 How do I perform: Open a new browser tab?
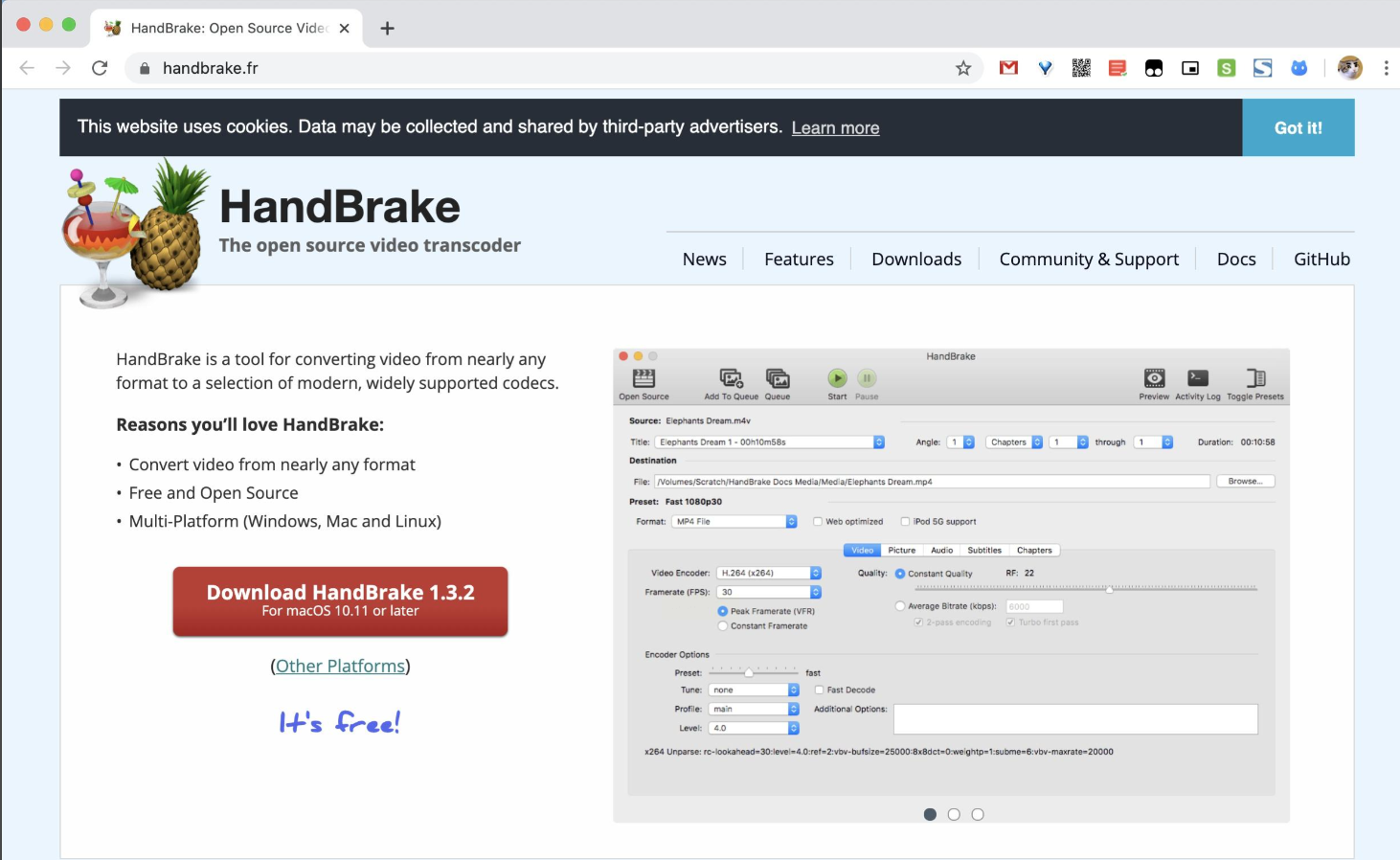pos(387,28)
